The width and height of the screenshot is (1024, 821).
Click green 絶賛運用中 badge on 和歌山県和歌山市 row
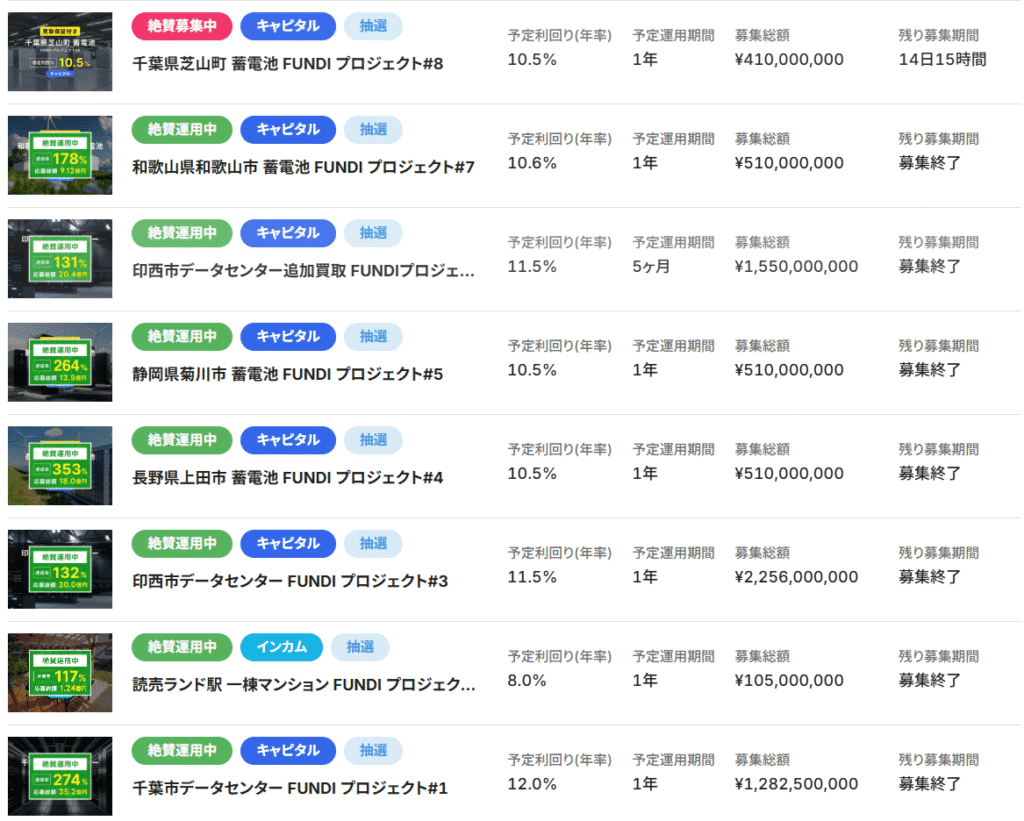182,129
